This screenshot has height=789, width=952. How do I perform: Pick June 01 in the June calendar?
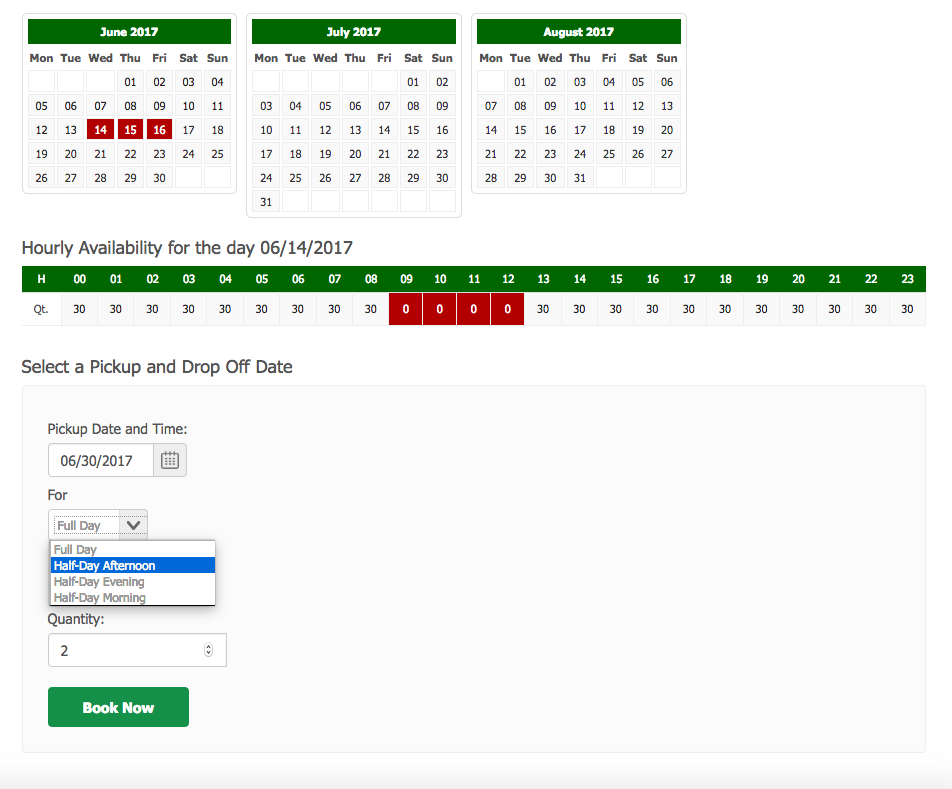pyautogui.click(x=130, y=82)
